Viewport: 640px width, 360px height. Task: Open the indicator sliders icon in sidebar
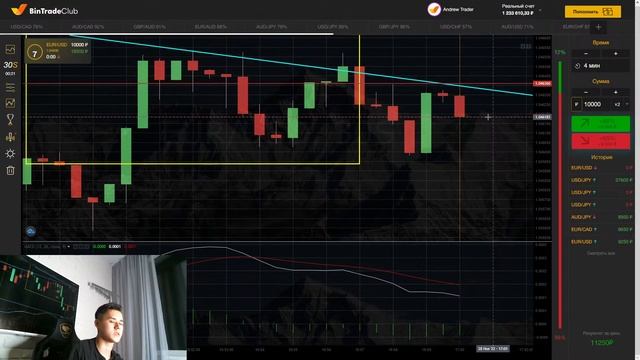(10, 87)
